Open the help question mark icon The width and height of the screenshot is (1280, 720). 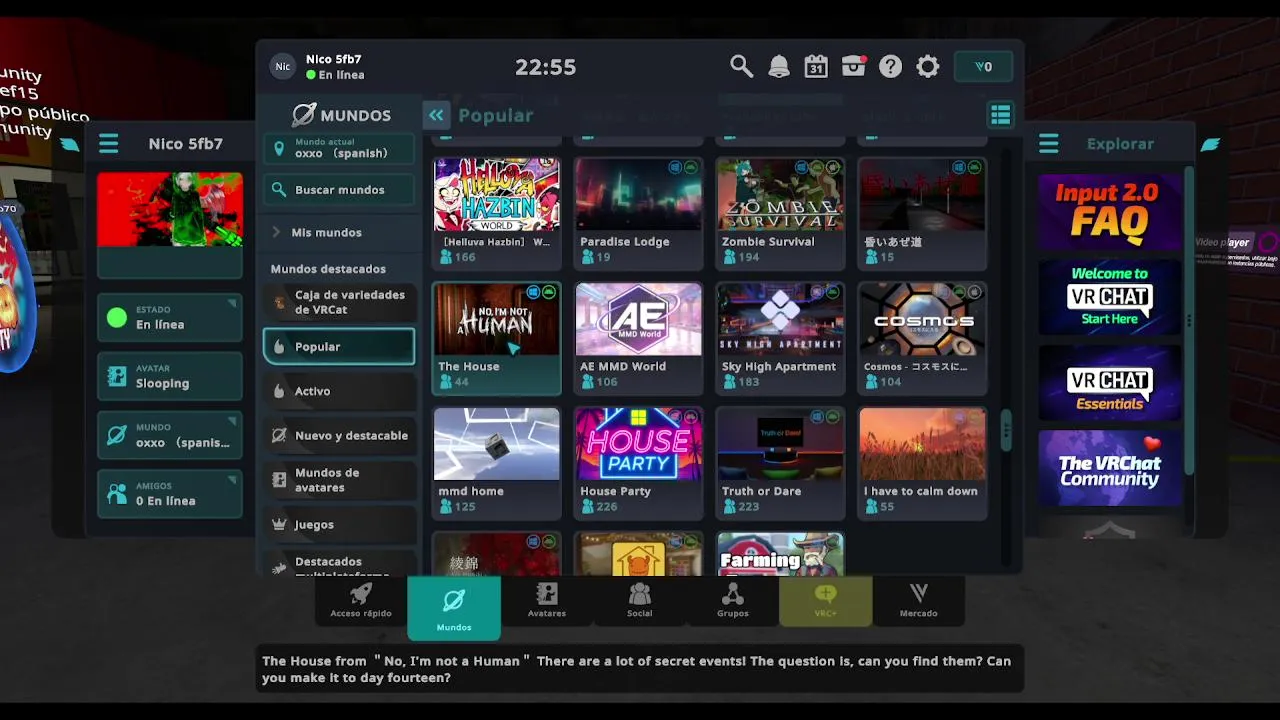[890, 67]
